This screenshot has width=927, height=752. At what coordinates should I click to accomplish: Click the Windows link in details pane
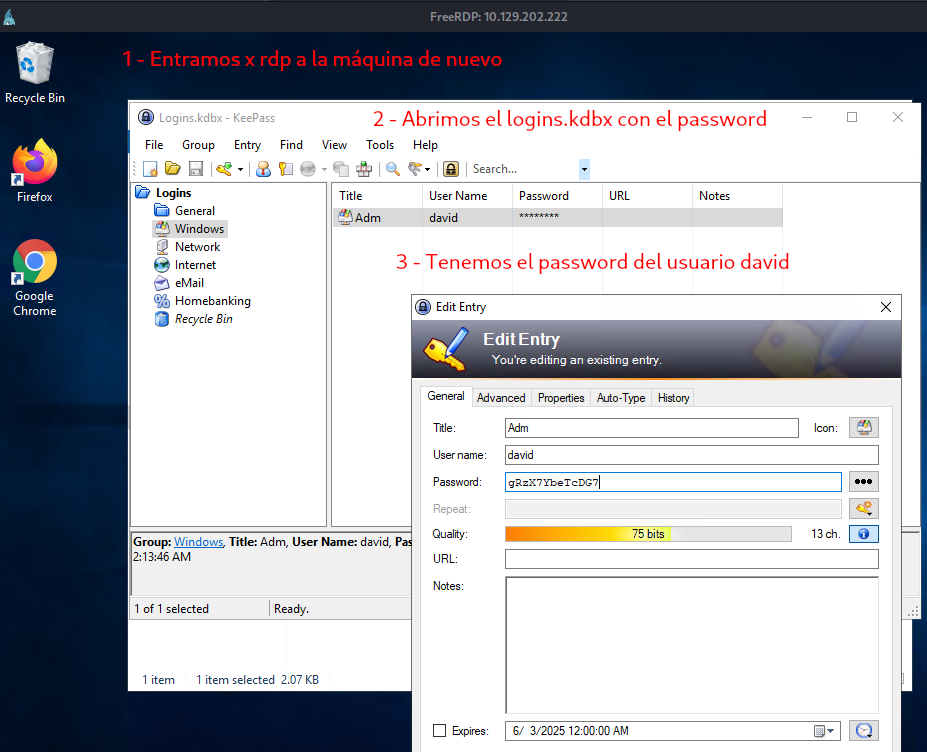(199, 542)
